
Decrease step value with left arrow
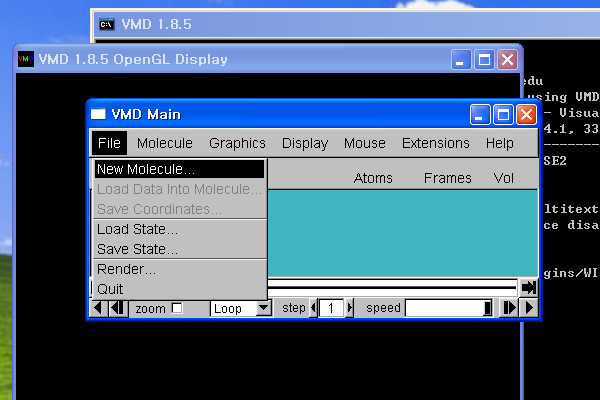[313, 308]
